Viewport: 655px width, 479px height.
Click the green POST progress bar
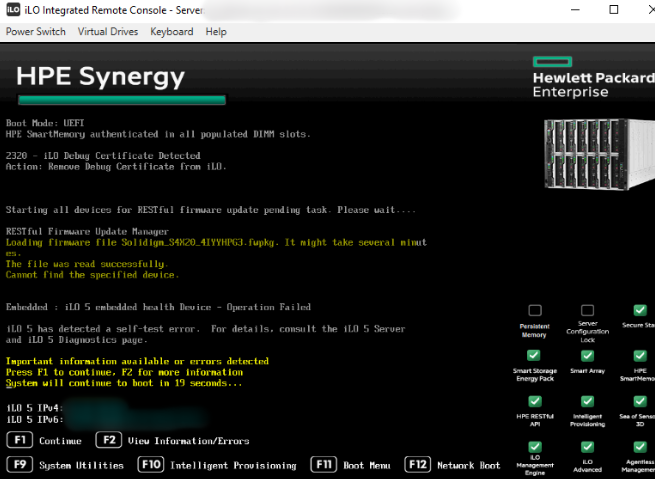[x=122, y=100]
